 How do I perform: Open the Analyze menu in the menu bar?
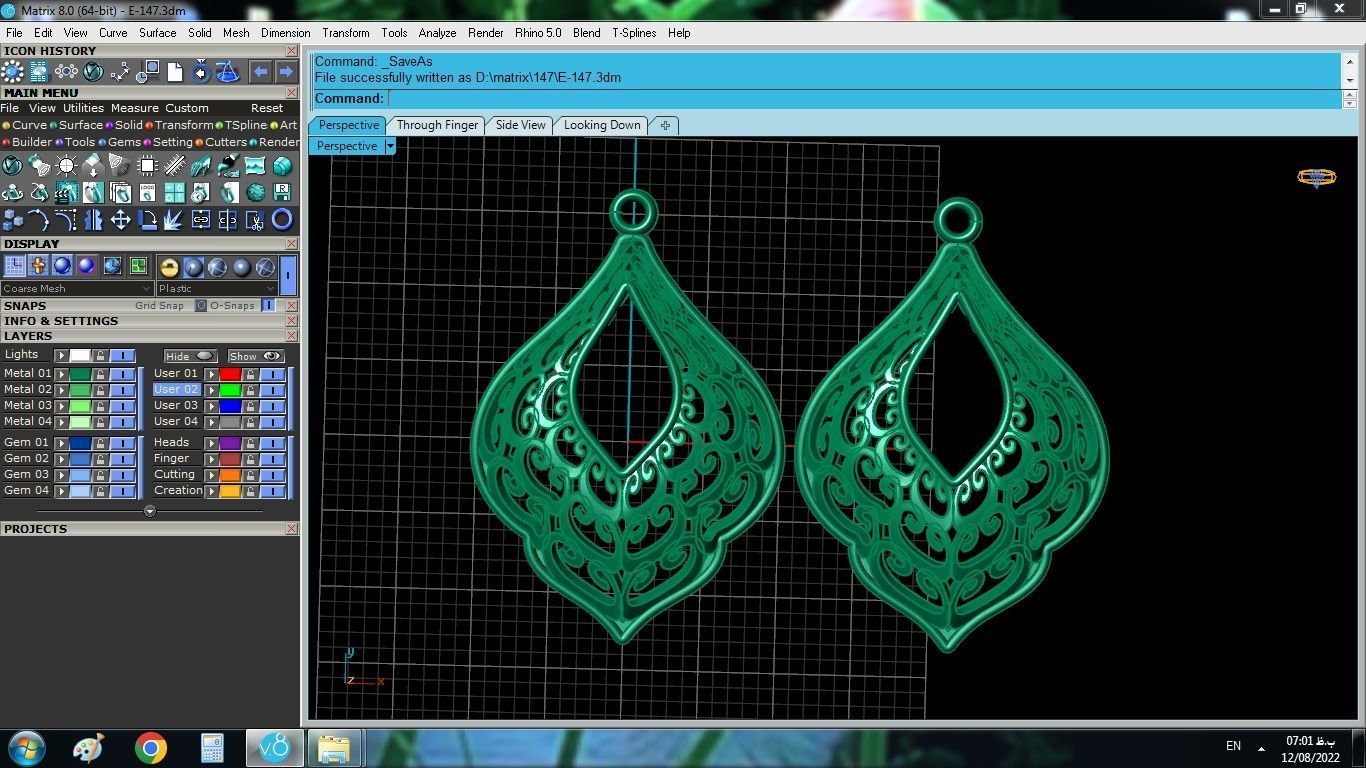(x=437, y=33)
